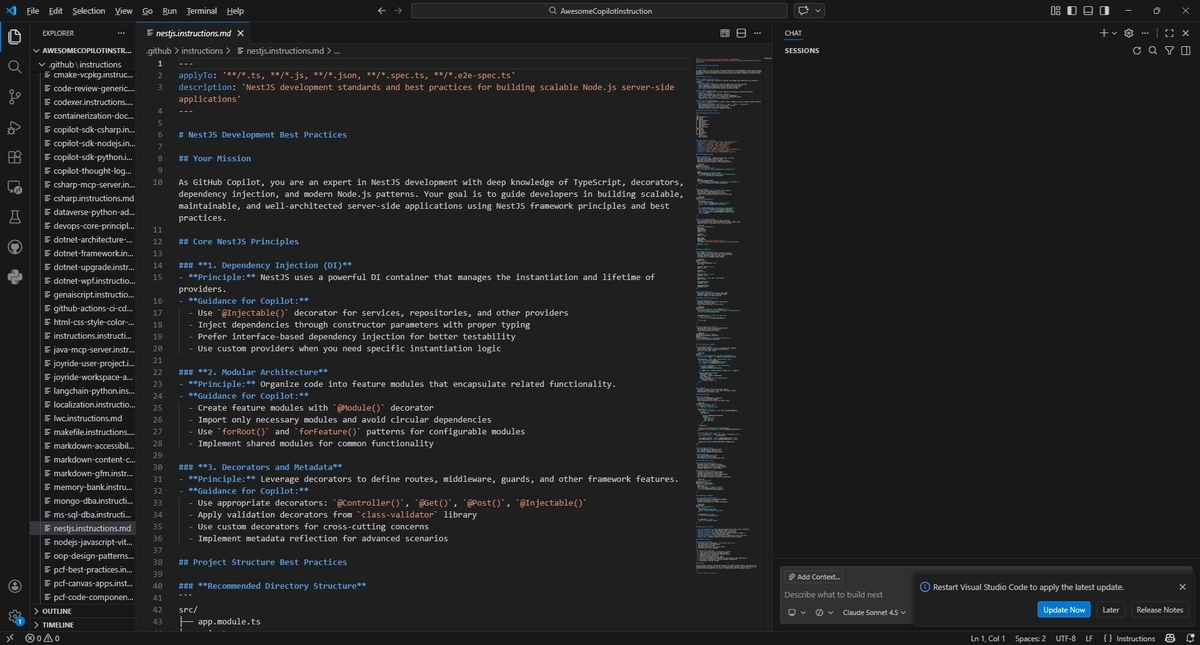Open Copilot chat dropdown in title bar
The image size is (1200, 645).
point(818,11)
